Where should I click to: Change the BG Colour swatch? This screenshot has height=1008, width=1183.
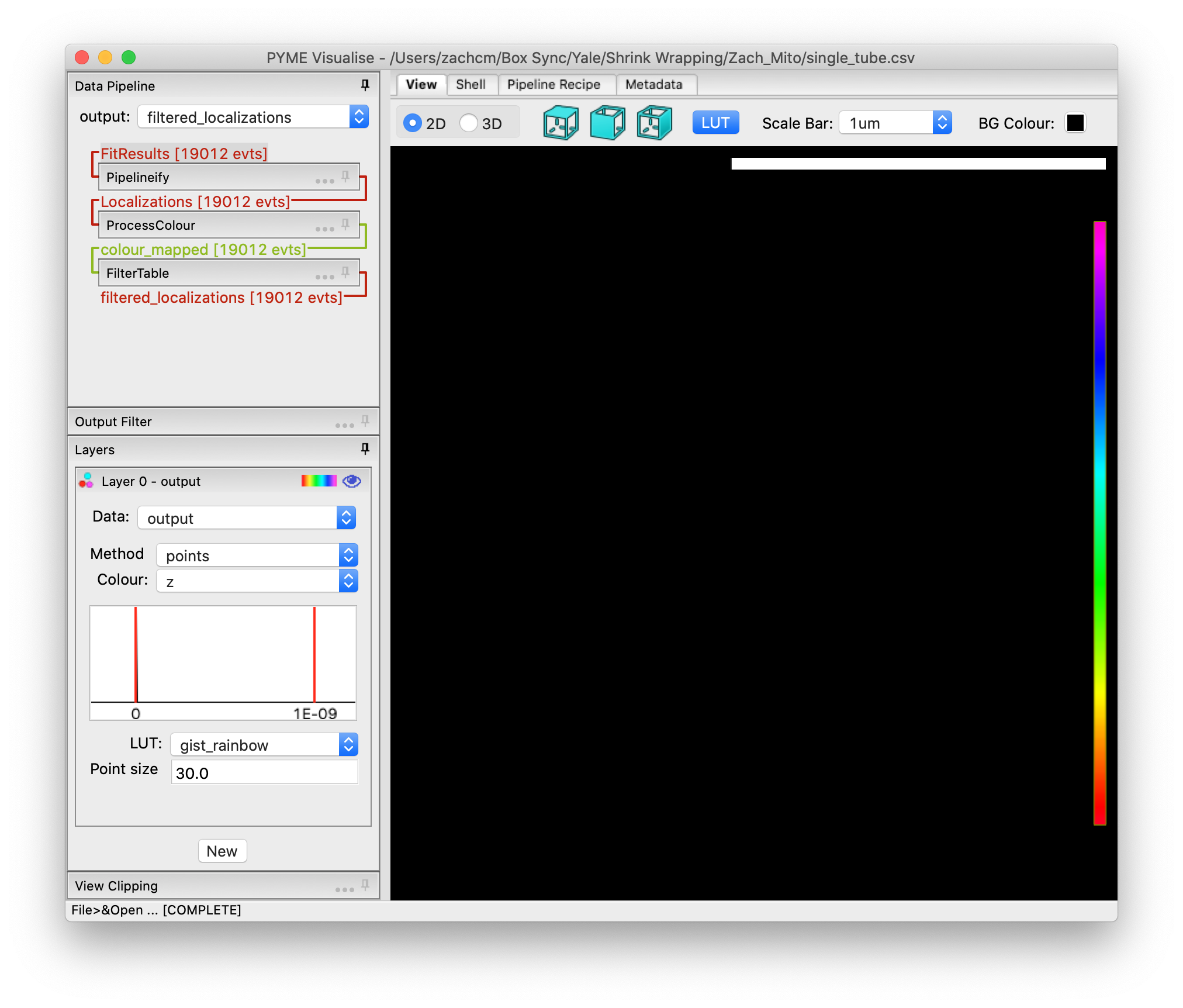click(1074, 122)
